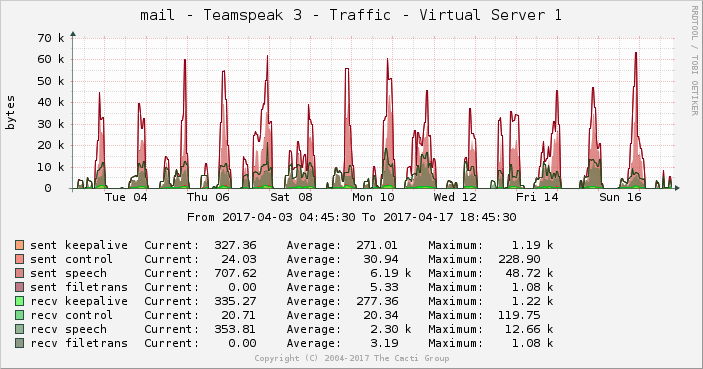Screen dimensions: 703x369
Task: Click the 'Fri 14' x-axis date label
Action: (537, 197)
